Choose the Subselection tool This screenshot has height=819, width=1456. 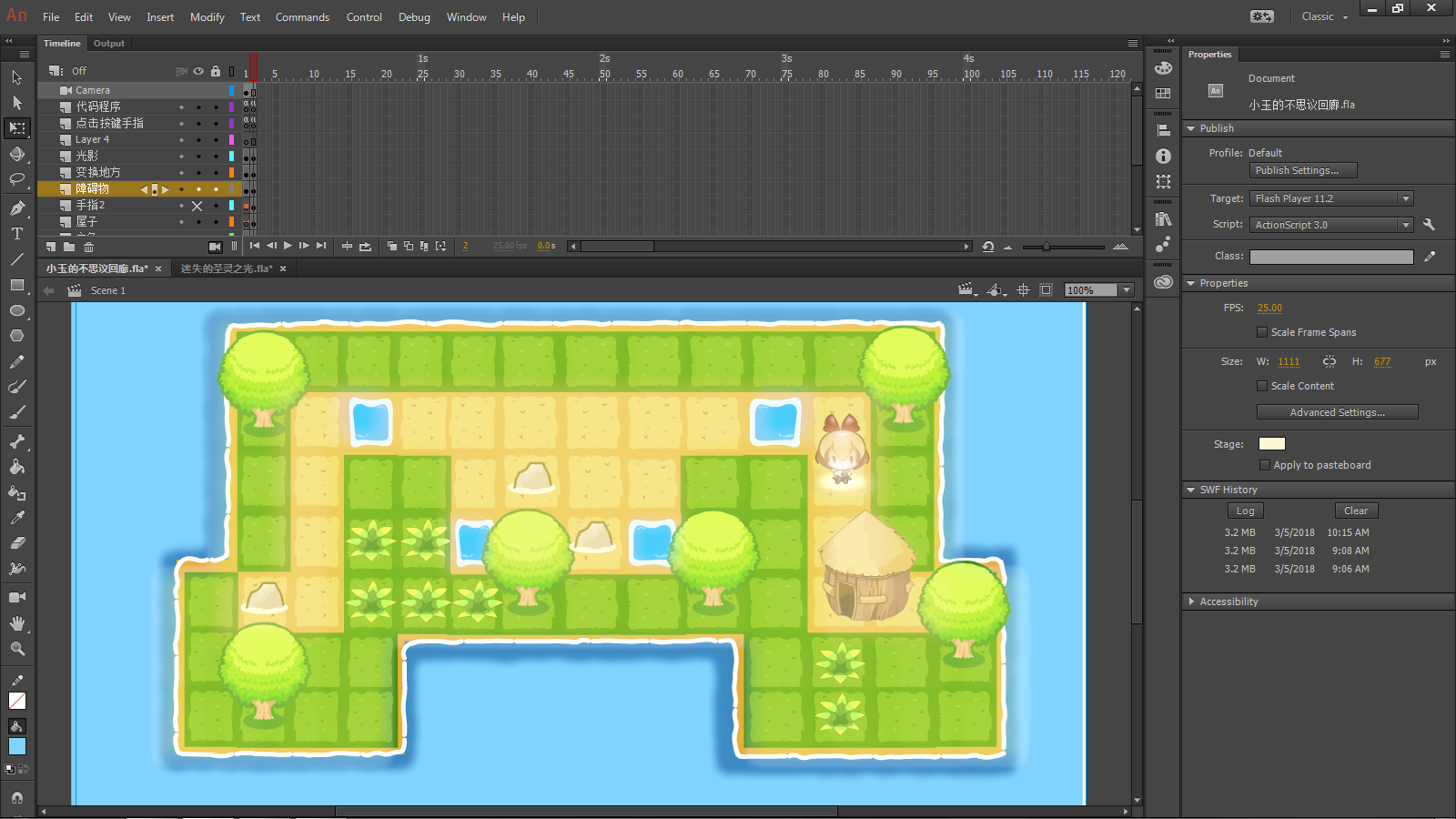[16, 103]
